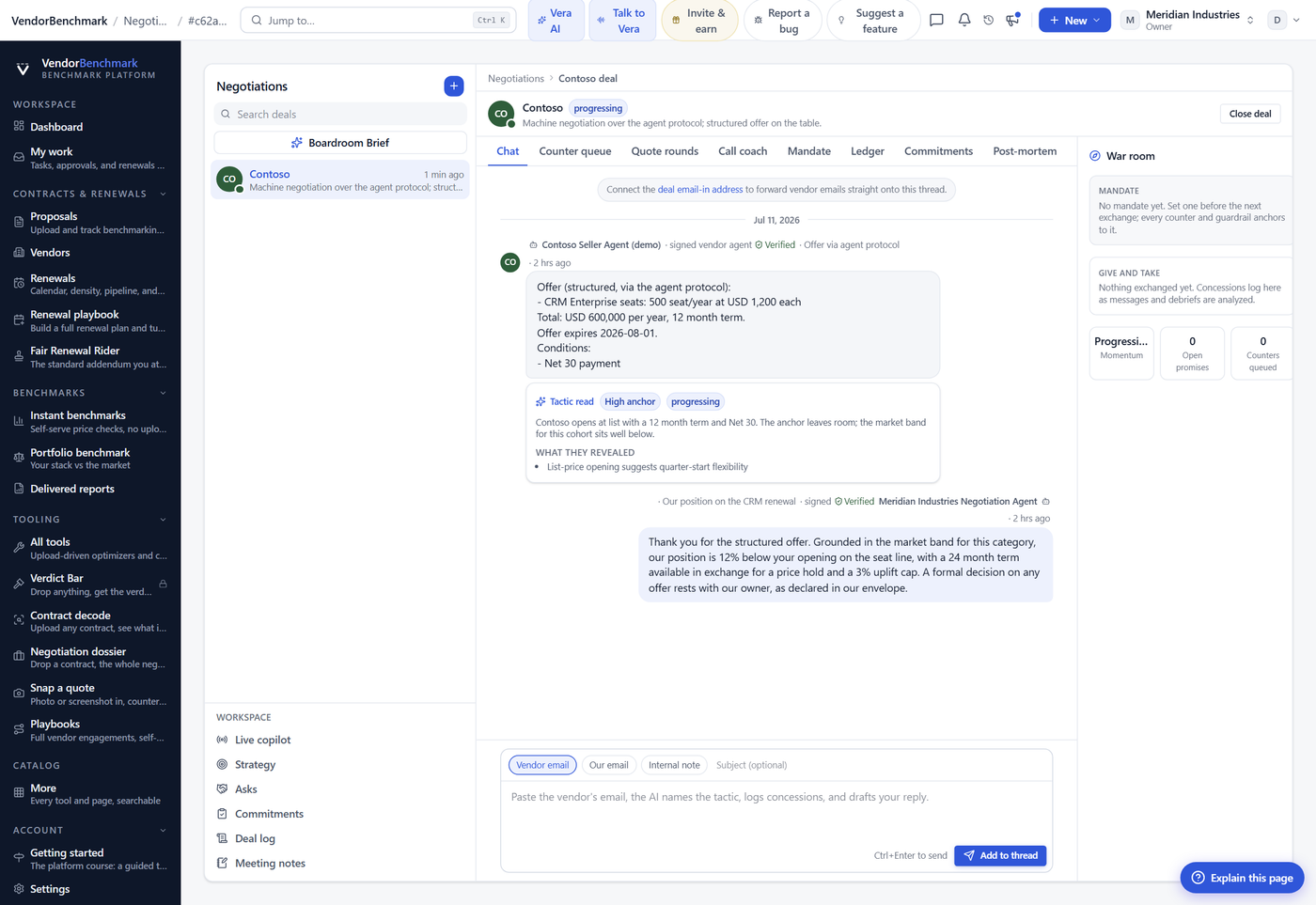1316x905 pixels.
Task: Open Snap a quote tool
Action: coord(90,694)
